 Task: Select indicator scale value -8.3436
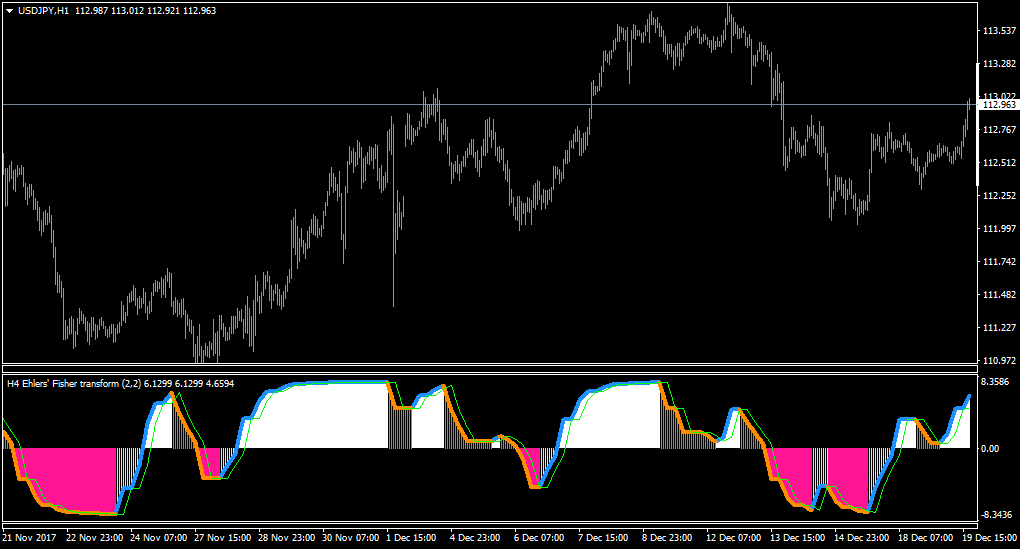(997, 515)
